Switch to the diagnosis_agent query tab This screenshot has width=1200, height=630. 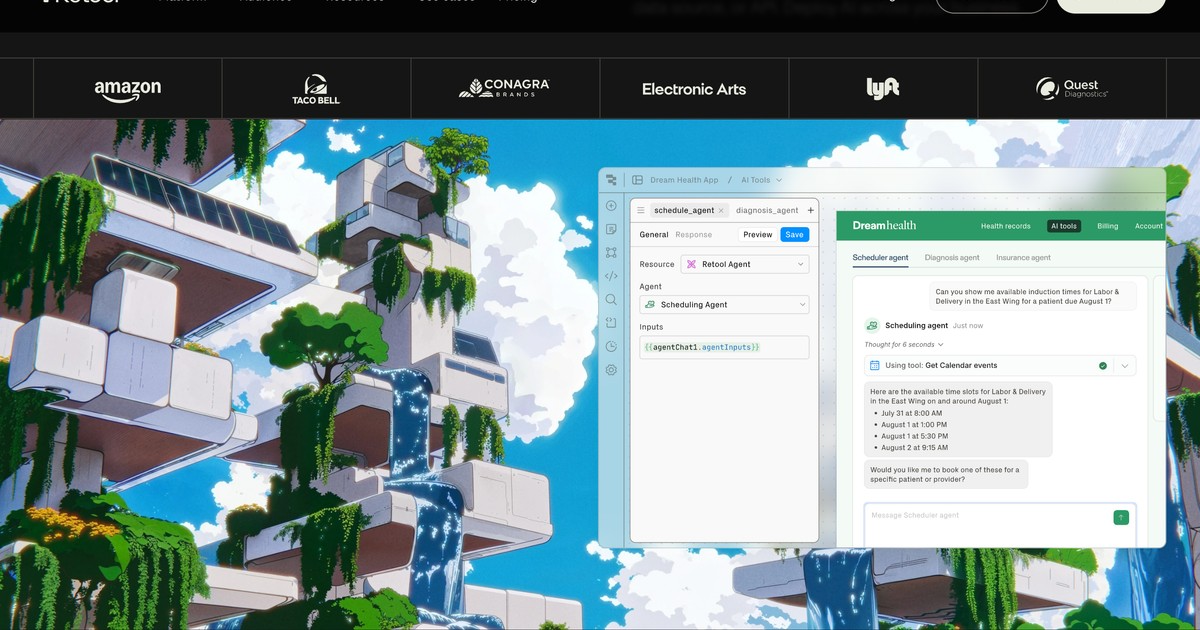pos(767,211)
